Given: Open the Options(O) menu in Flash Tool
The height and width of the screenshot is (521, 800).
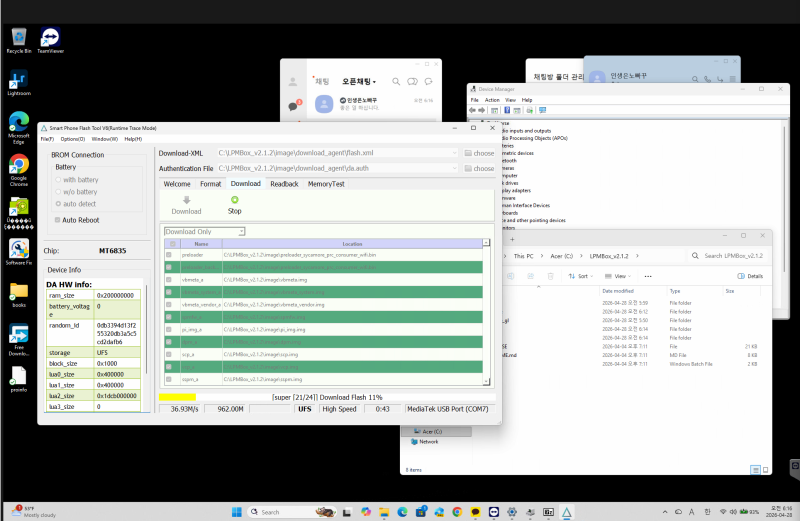Looking at the screenshot, I should [73, 139].
